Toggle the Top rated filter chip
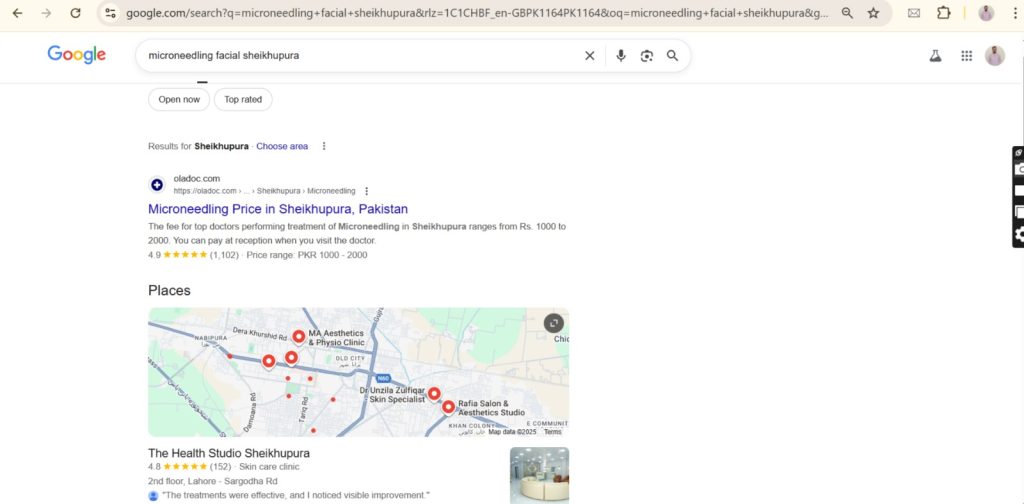The width and height of the screenshot is (1024, 504). coord(243,99)
